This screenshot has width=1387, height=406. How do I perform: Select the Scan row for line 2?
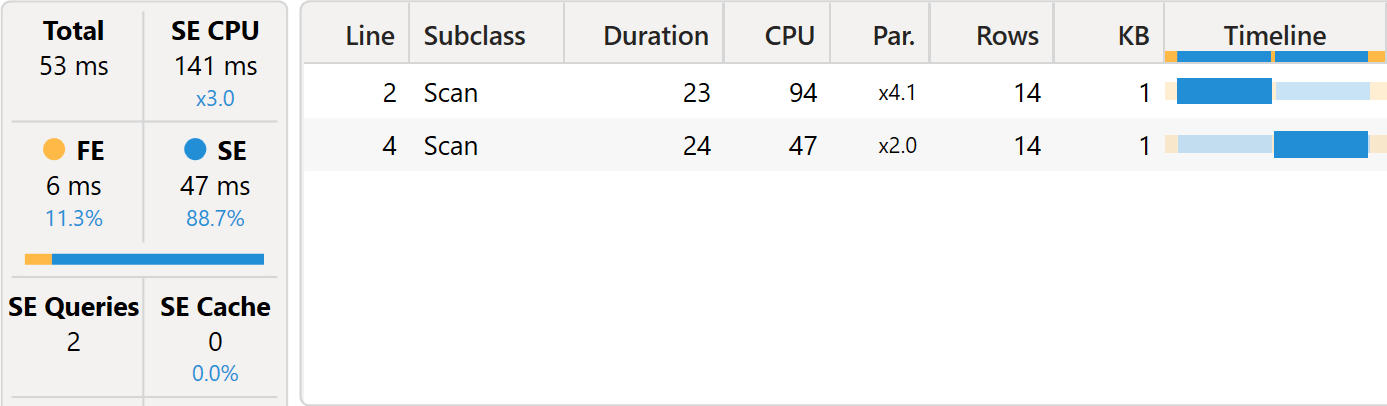(x=845, y=93)
